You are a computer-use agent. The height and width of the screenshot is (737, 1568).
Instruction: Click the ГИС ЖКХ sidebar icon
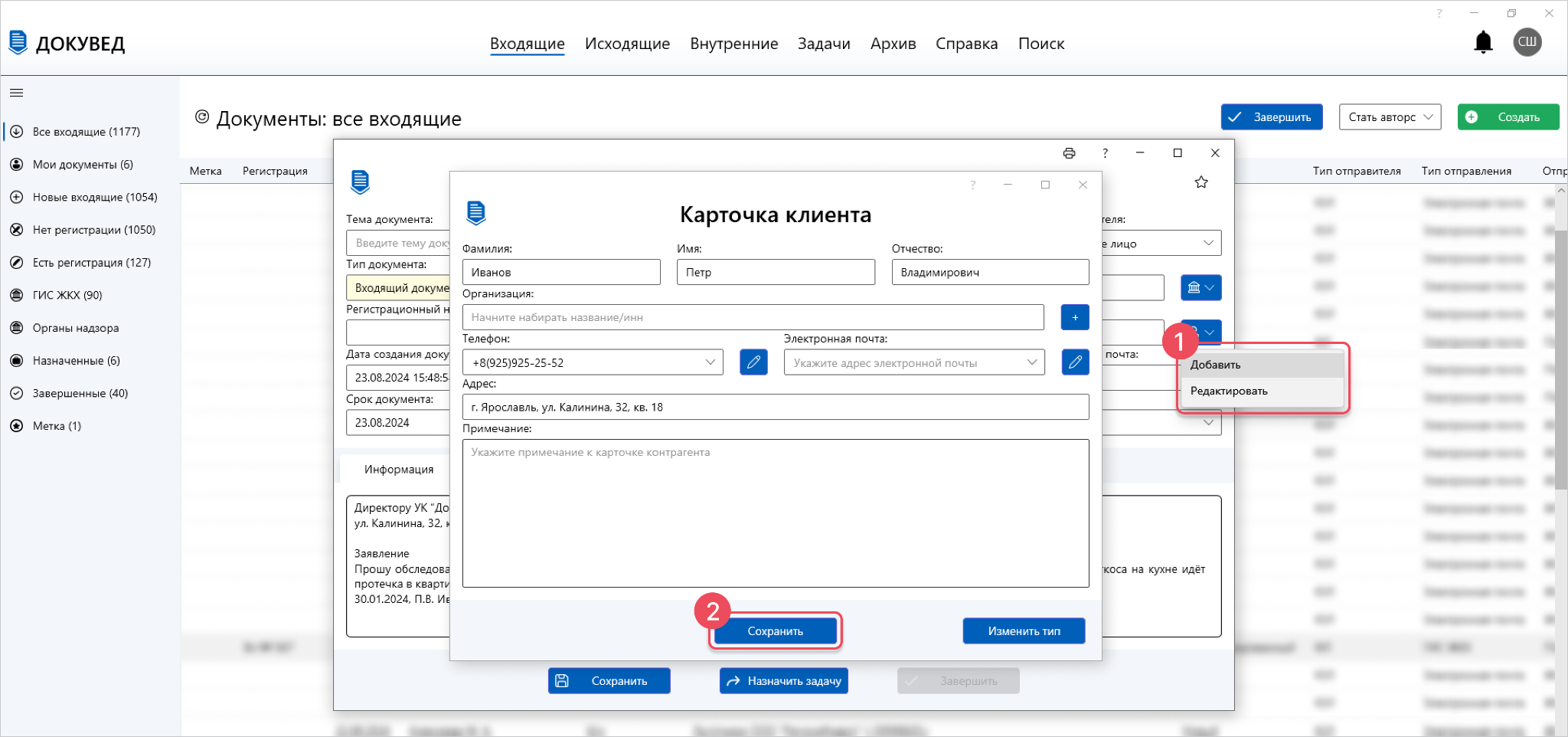coord(16,295)
